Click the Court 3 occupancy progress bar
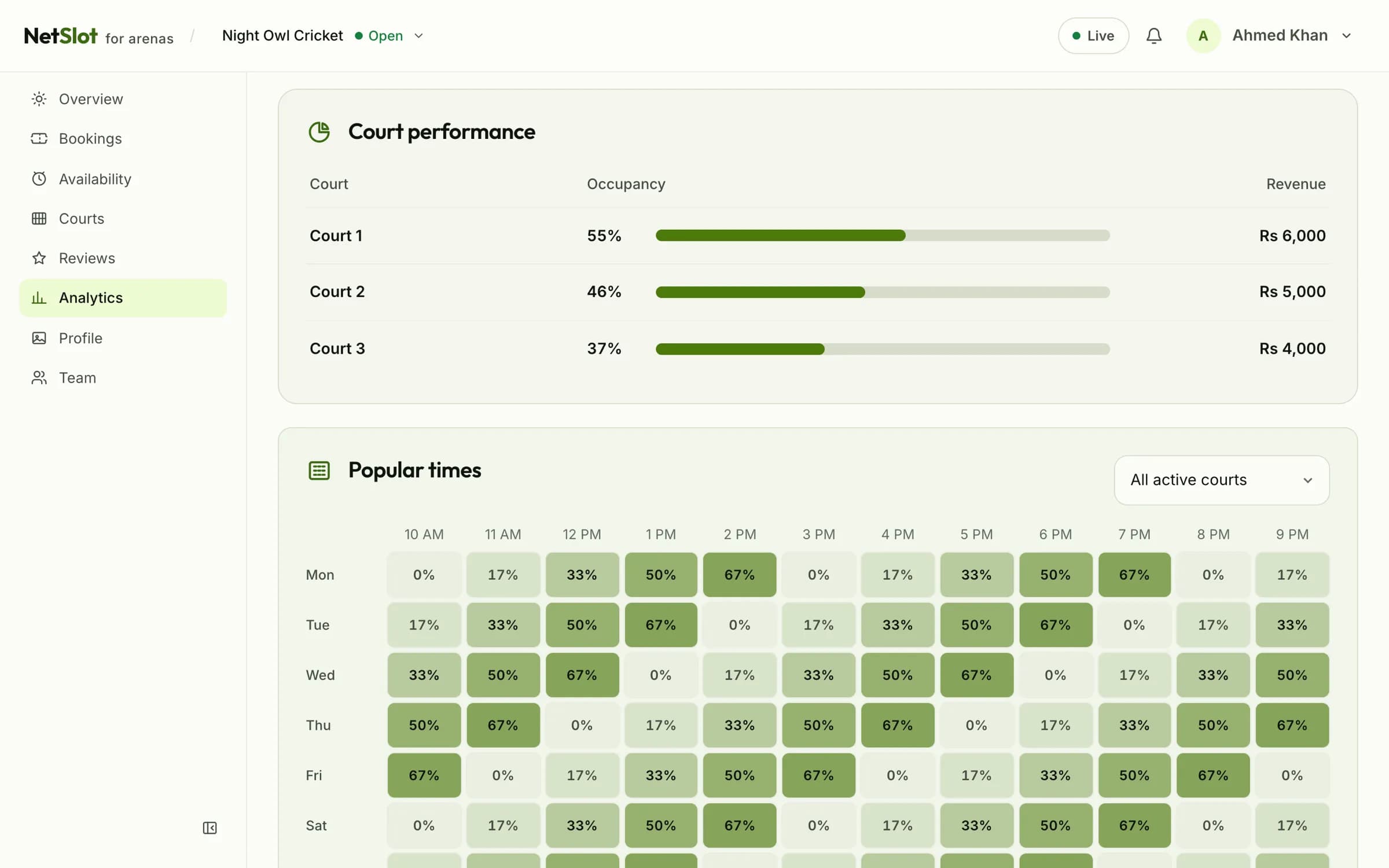Screen dimensions: 1389x868 pos(883,349)
